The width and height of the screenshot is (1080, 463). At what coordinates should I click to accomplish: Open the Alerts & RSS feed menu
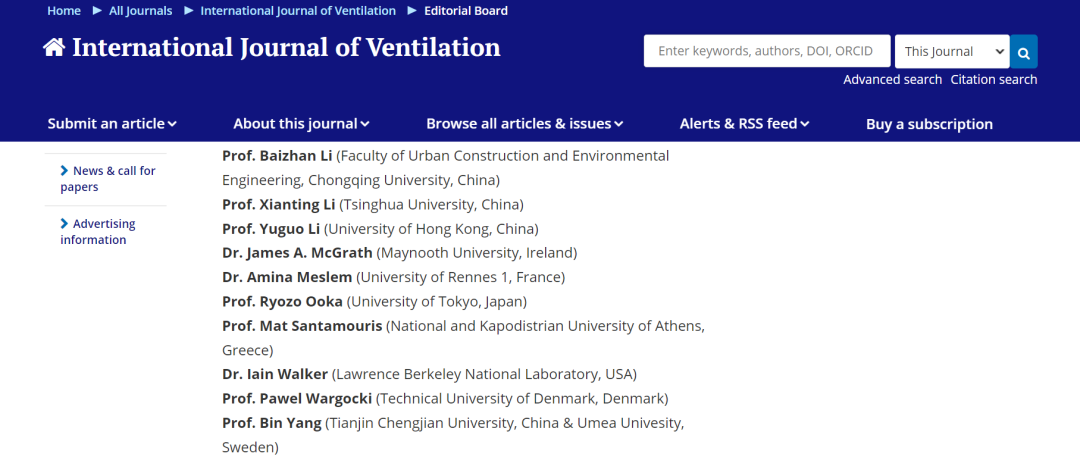click(x=745, y=124)
